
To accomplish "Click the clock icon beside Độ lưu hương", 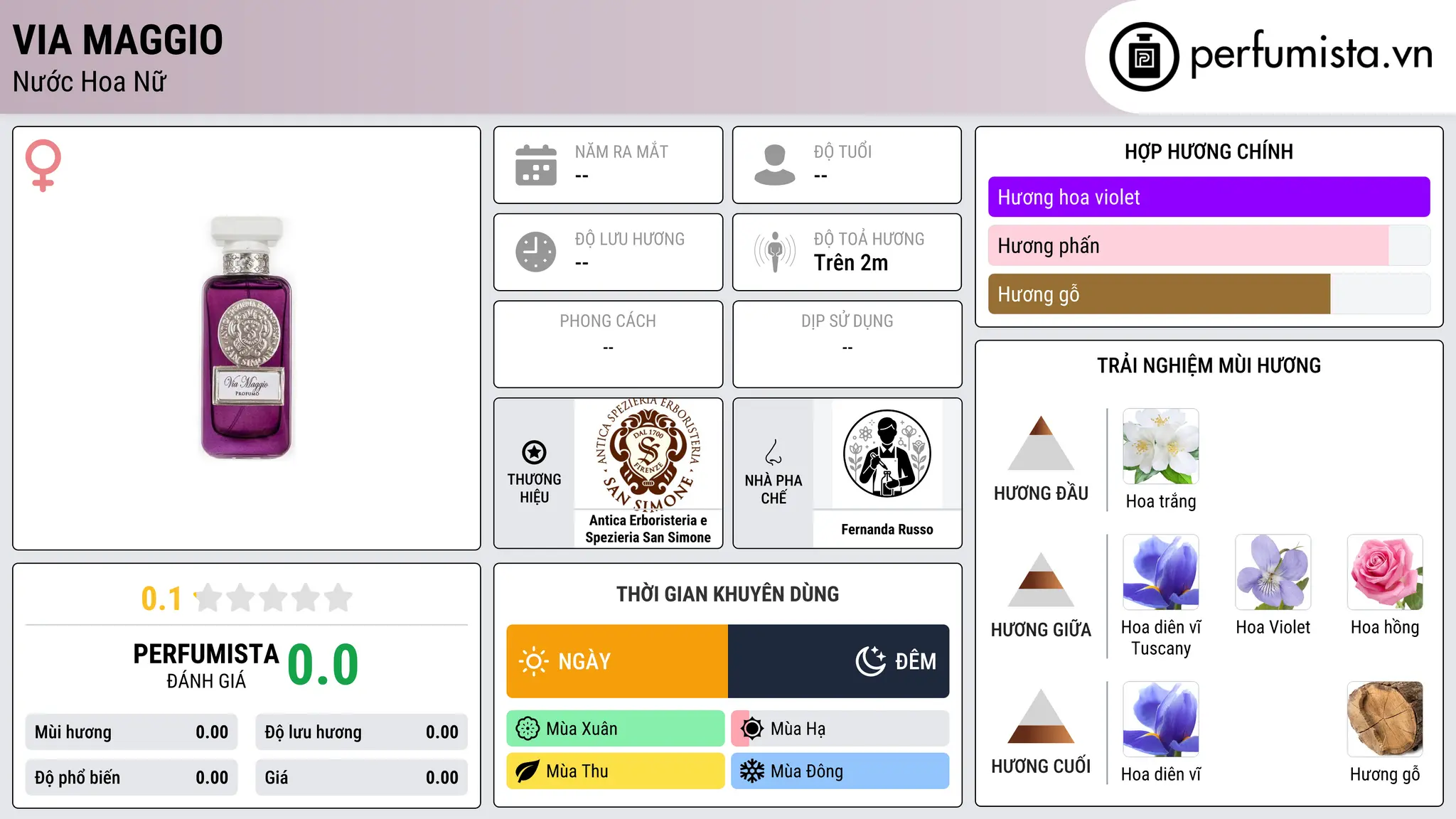I will [536, 252].
